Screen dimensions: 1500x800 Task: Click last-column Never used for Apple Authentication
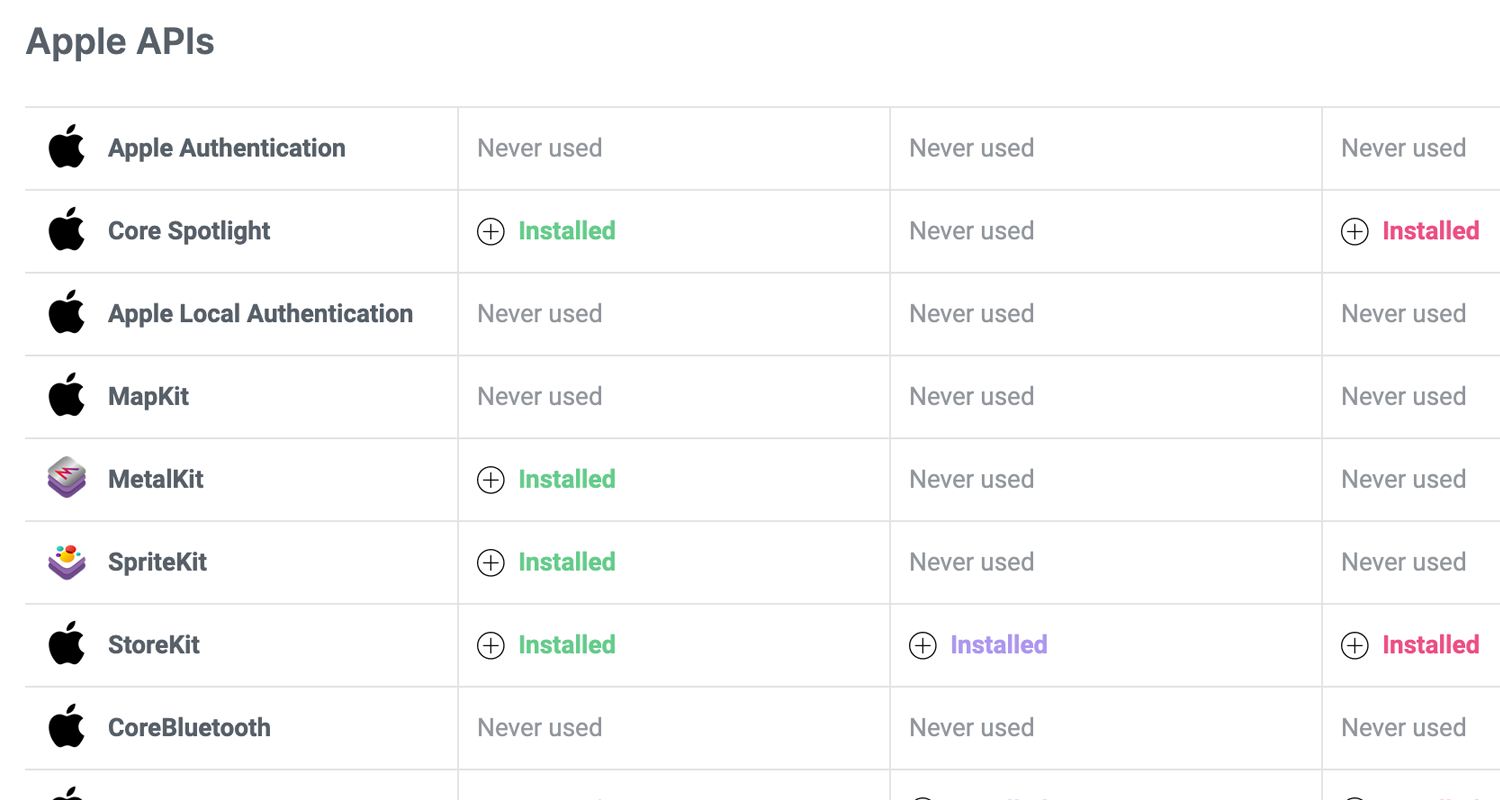pyautogui.click(x=1404, y=148)
